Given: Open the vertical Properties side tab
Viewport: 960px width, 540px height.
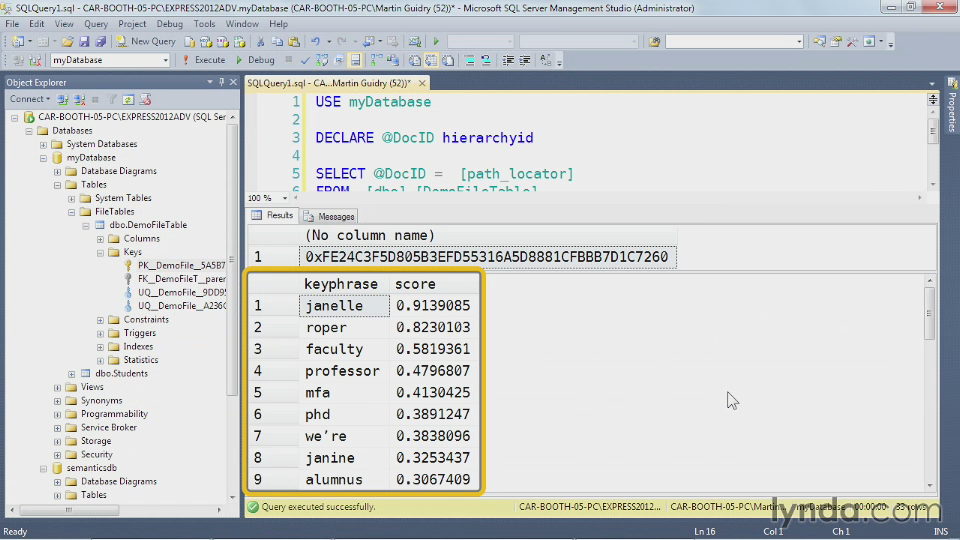Looking at the screenshot, I should point(952,105).
